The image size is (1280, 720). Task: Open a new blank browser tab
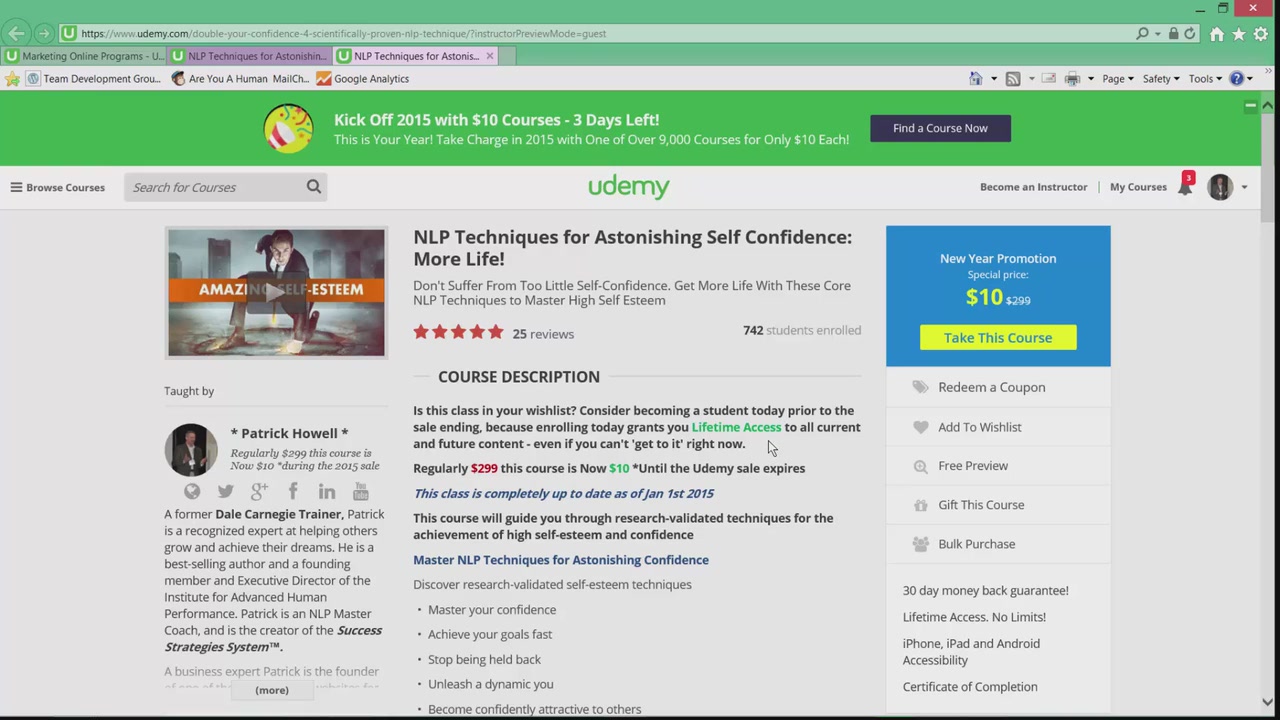click(507, 56)
